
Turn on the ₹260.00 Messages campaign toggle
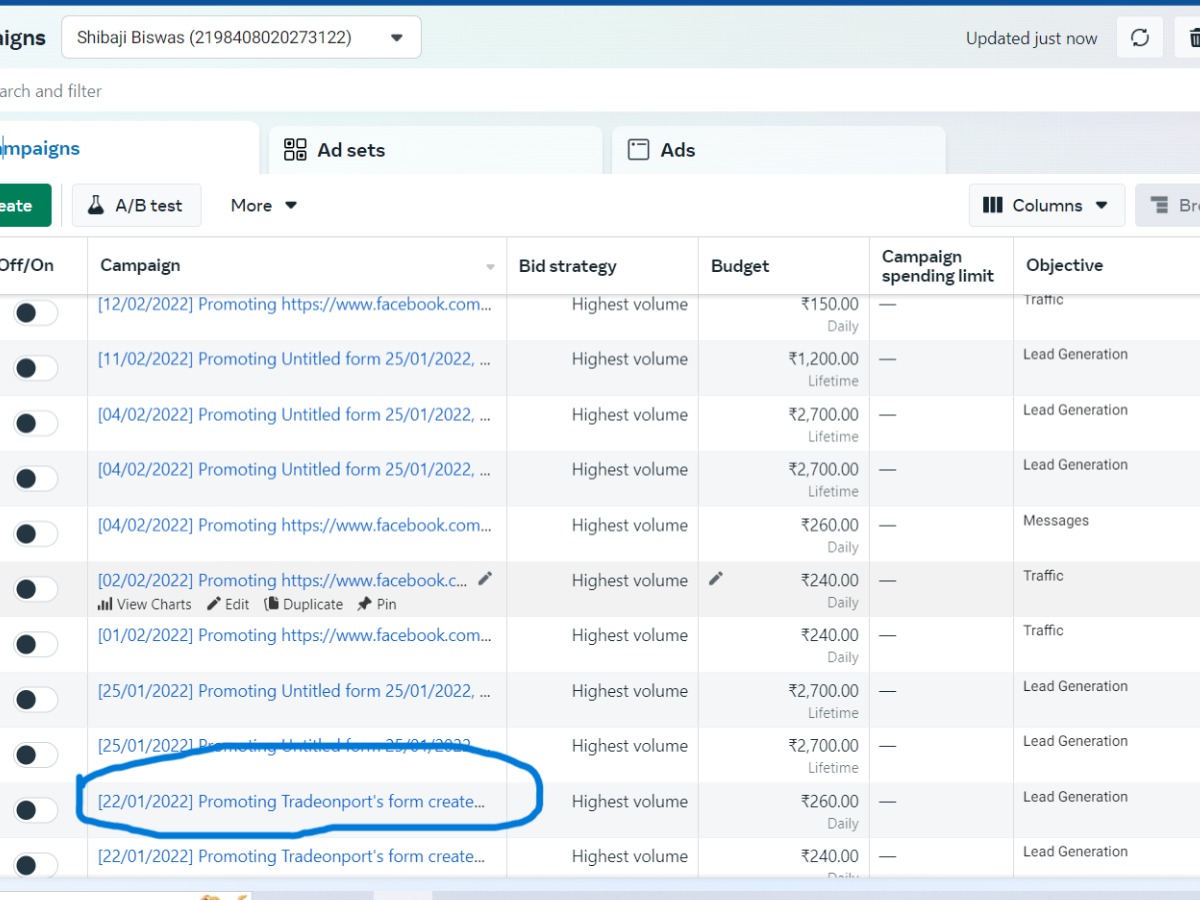point(35,534)
